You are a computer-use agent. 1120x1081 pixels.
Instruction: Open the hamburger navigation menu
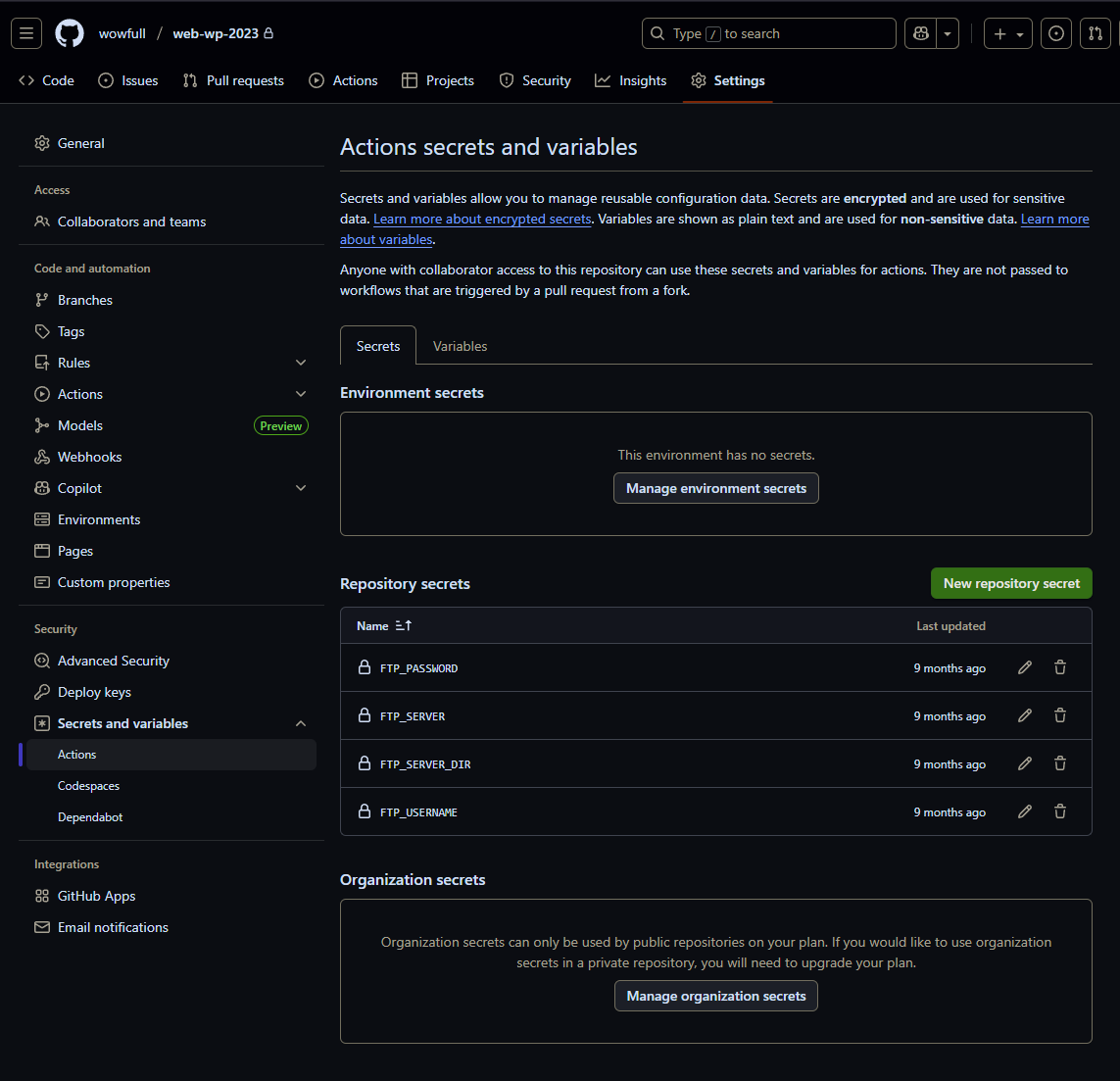point(26,33)
